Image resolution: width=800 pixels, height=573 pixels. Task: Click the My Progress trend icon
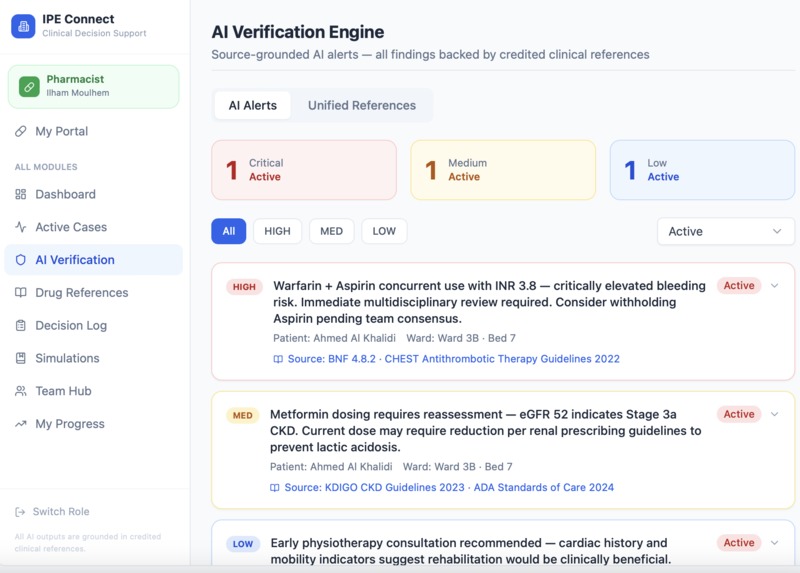pos(20,423)
